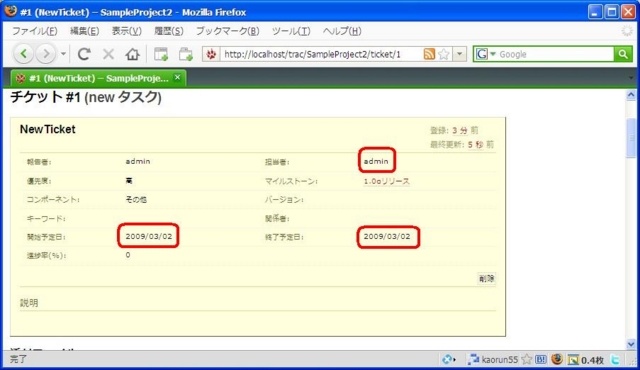Click the new tab toolbar icon

pos(161,54)
